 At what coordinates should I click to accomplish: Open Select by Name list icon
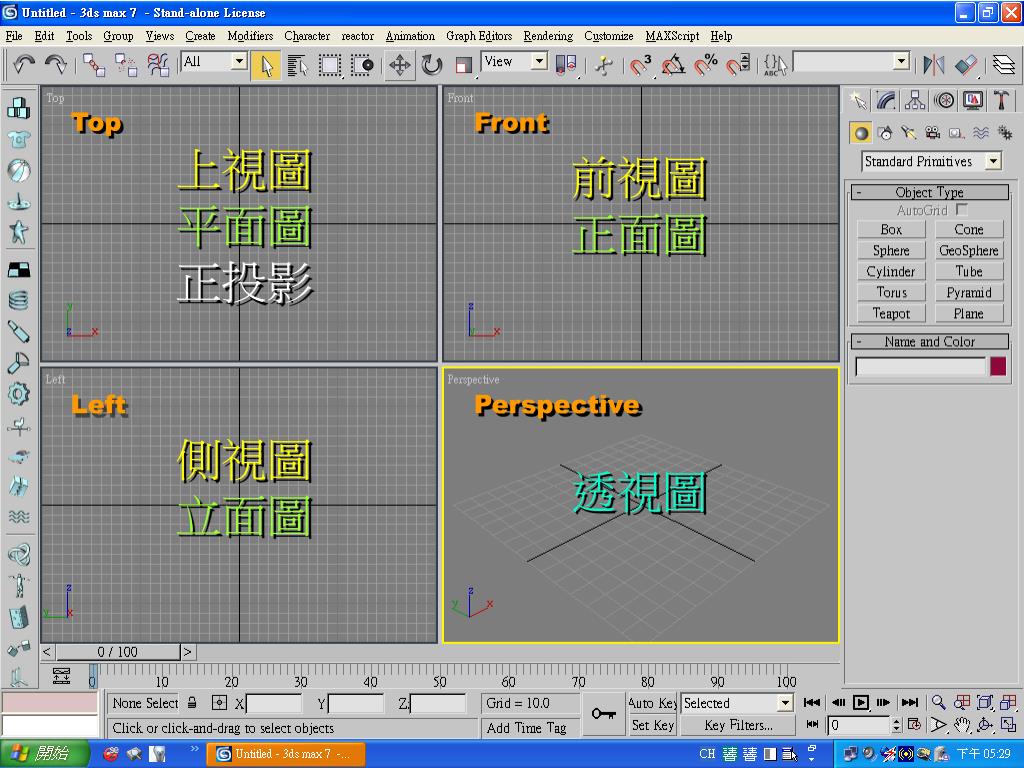click(x=298, y=65)
